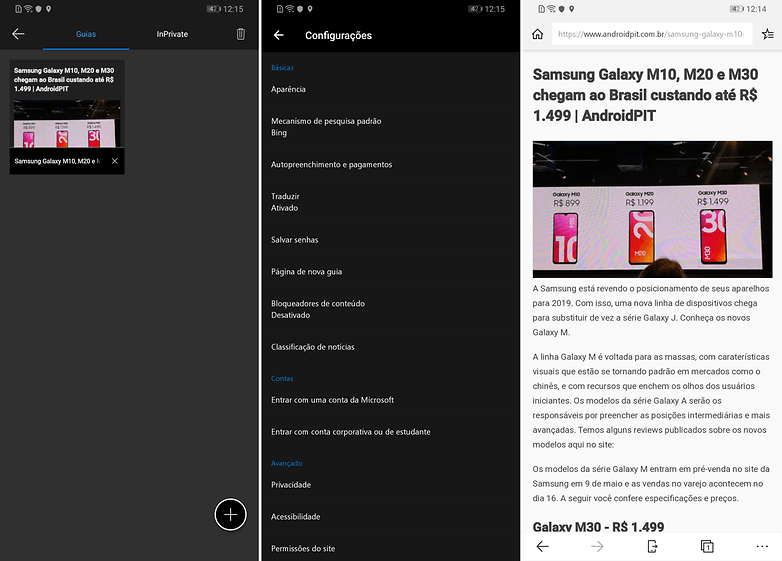Screen dimensions: 782x561
Task: Tap the Avançado section header
Action: tap(287, 463)
